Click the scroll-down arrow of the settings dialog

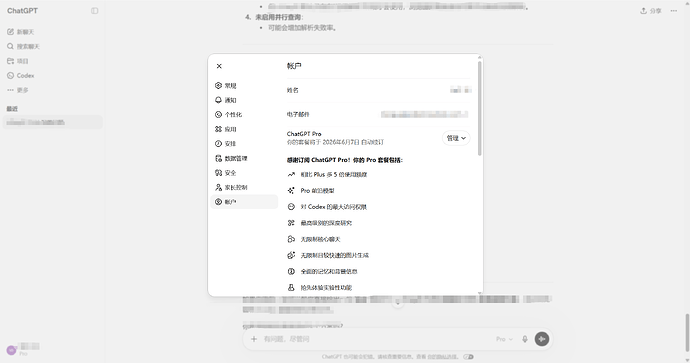[x=480, y=293]
